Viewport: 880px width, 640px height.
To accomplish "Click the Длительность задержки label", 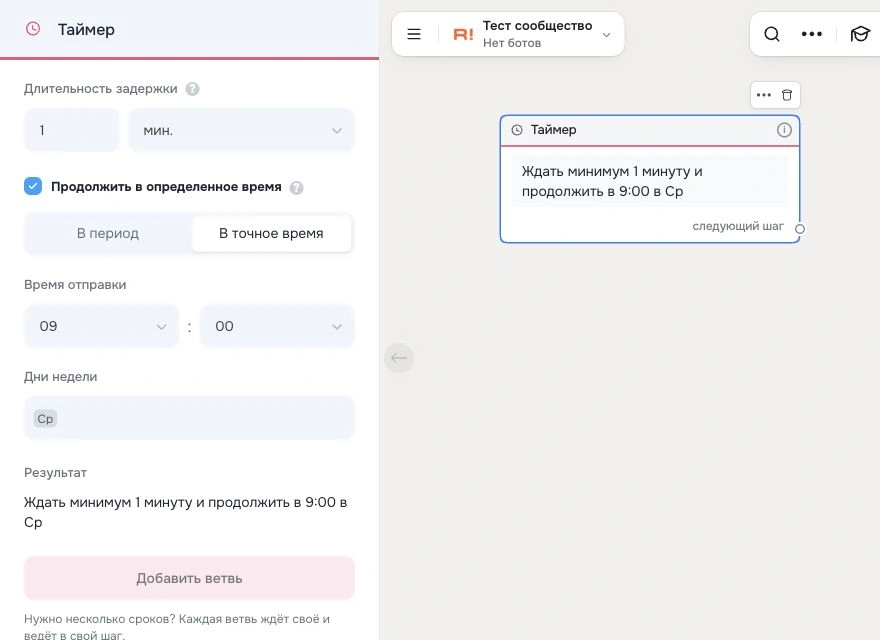I will coord(100,89).
